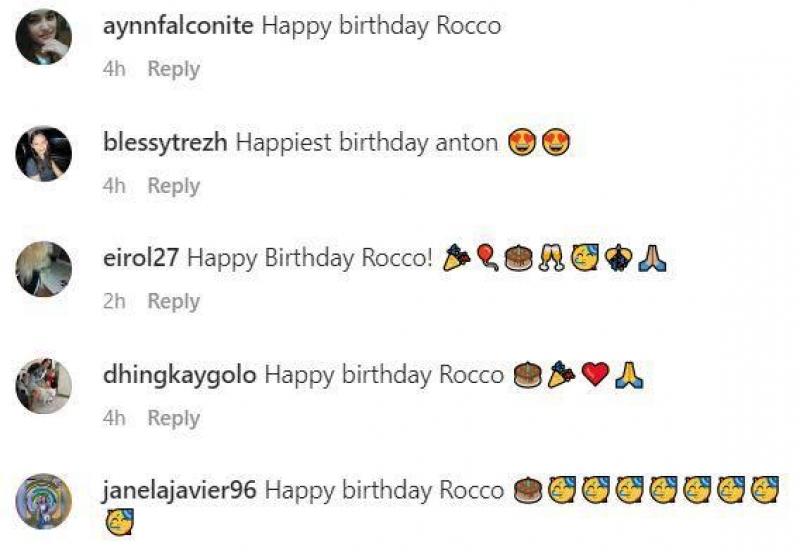Click eirol27's avatar thumbnail
Image resolution: width=800 pixels, height=552 pixels.
click(44, 270)
